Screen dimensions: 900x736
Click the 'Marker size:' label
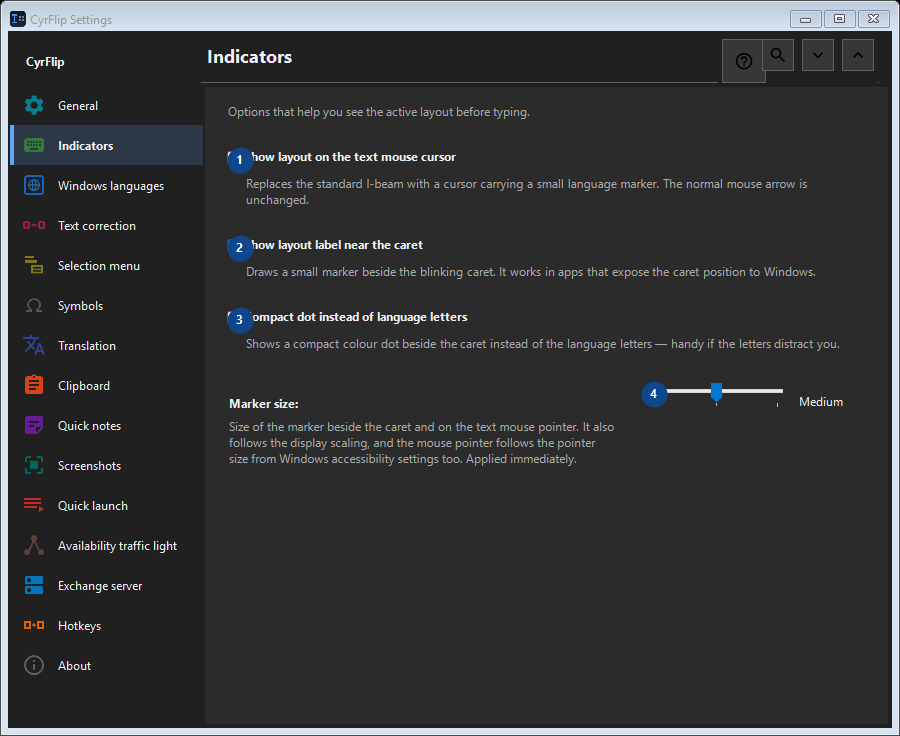point(263,404)
